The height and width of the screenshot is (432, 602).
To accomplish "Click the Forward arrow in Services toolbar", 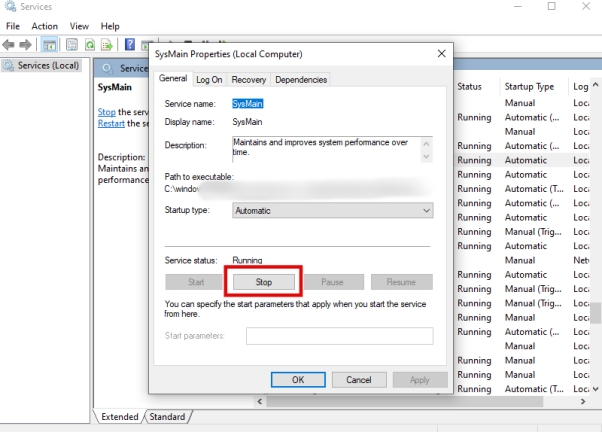I will point(25,45).
